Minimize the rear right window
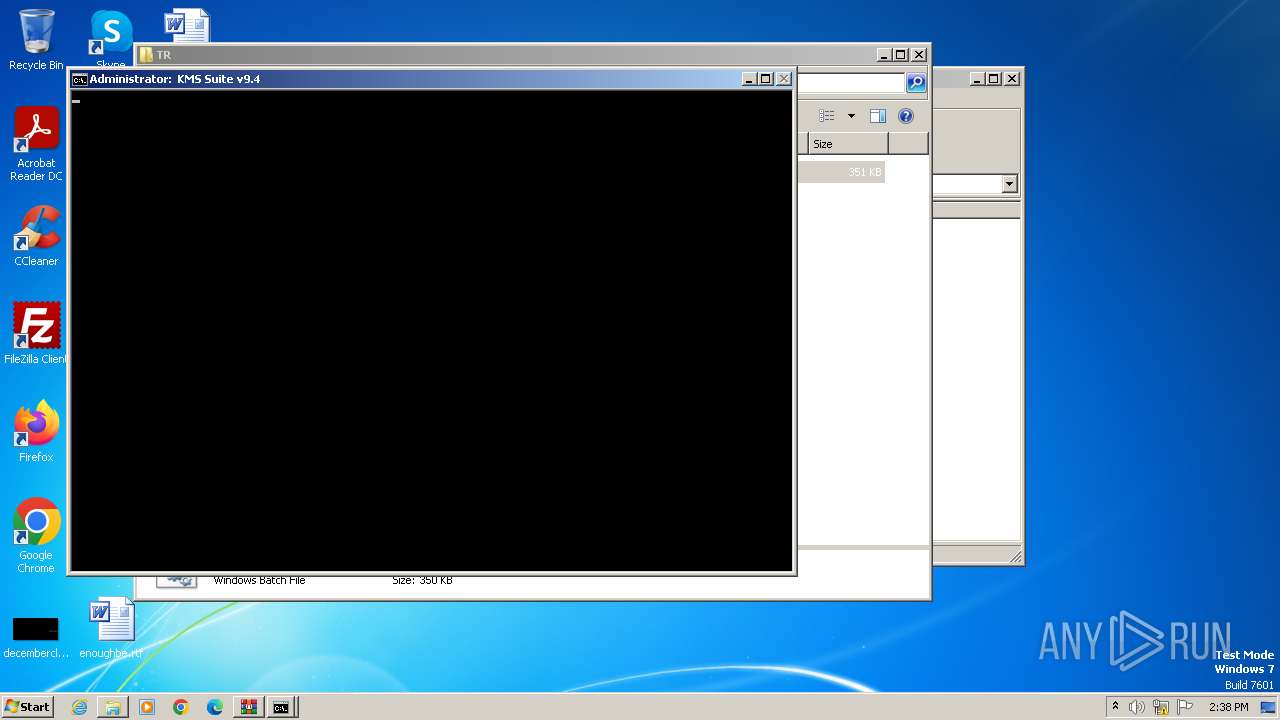Viewport: 1280px width, 720px height. point(977,79)
